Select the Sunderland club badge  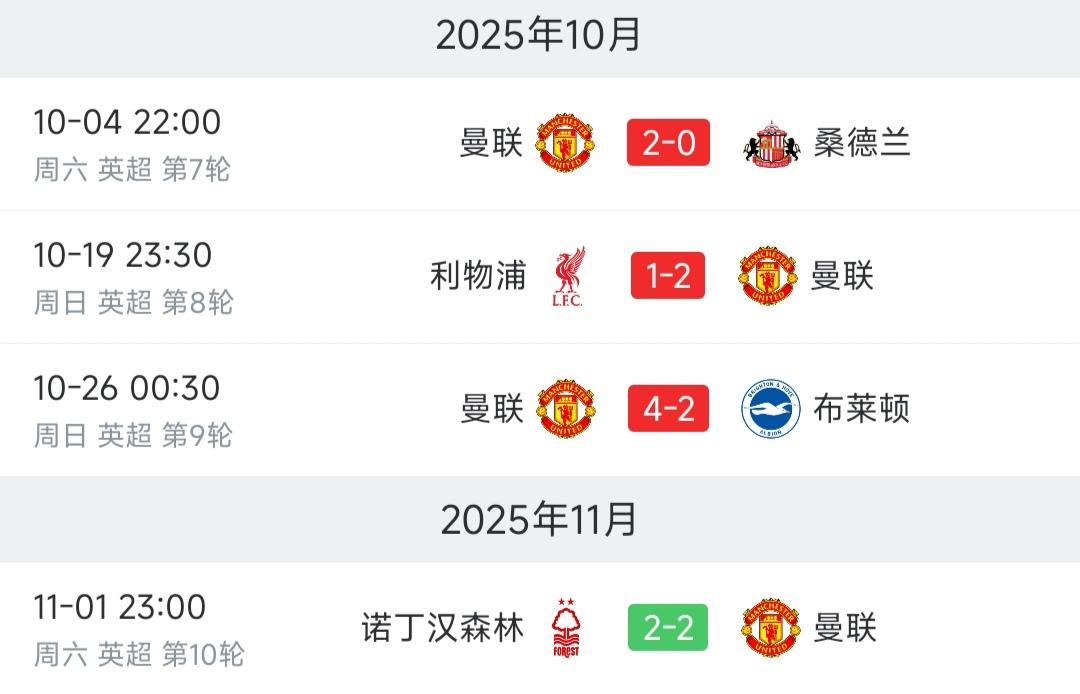[769, 144]
